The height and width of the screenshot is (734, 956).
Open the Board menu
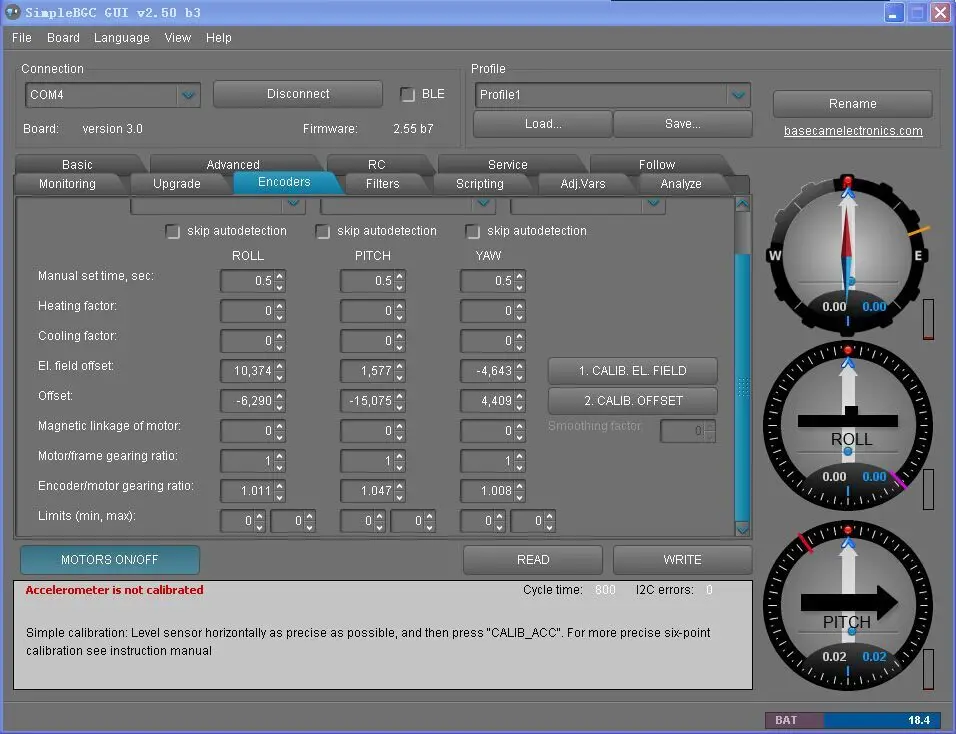[63, 38]
